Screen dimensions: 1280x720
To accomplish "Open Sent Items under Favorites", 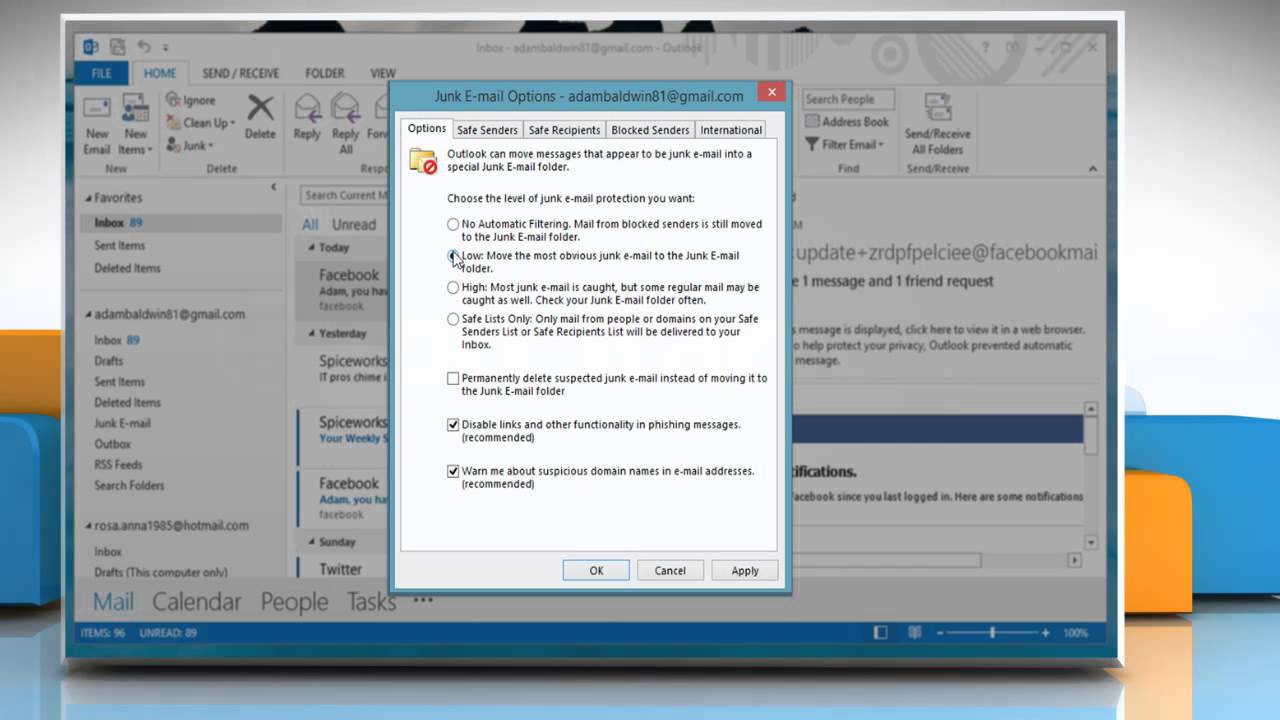I will [x=119, y=245].
